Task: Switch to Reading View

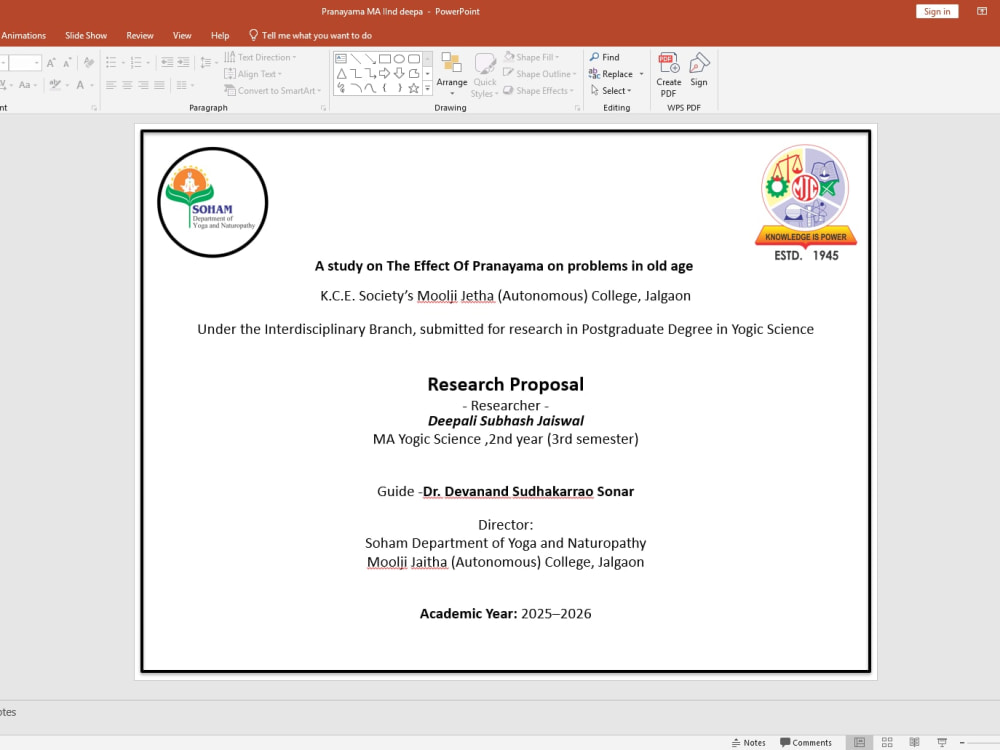Action: tap(915, 742)
